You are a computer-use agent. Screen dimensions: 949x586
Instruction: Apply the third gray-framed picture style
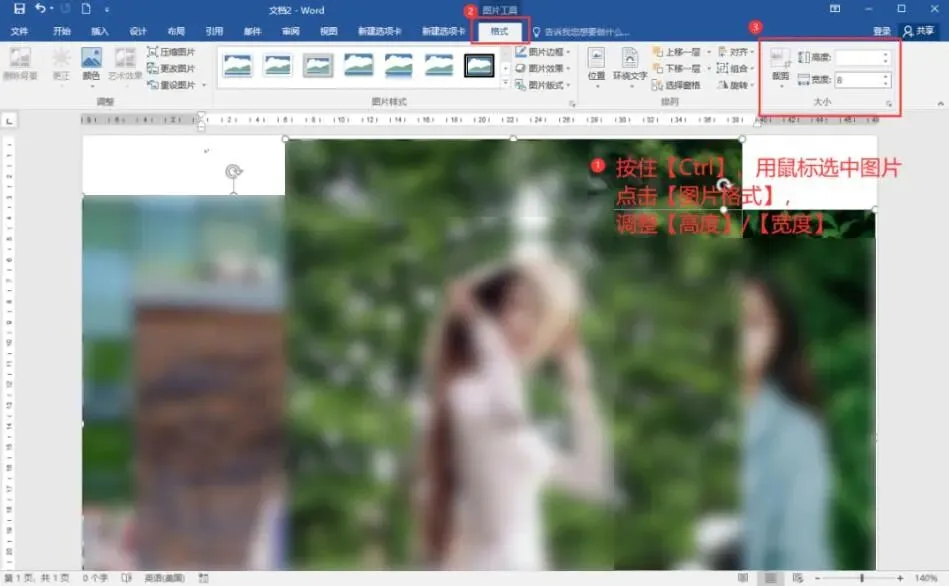pos(318,65)
